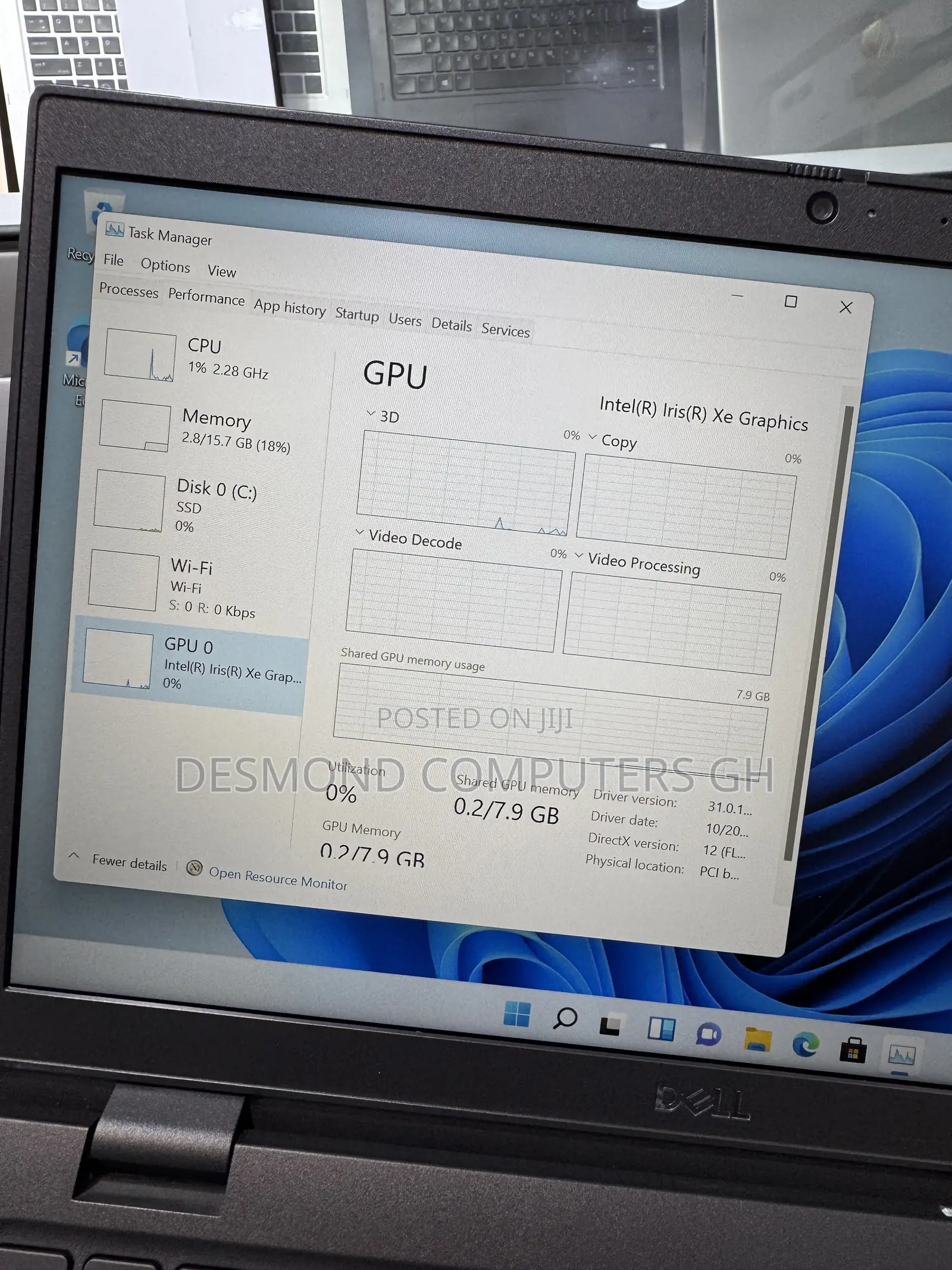Click the Driver date value 10/20...
Viewport: 952px width, 1270px height.
727,830
